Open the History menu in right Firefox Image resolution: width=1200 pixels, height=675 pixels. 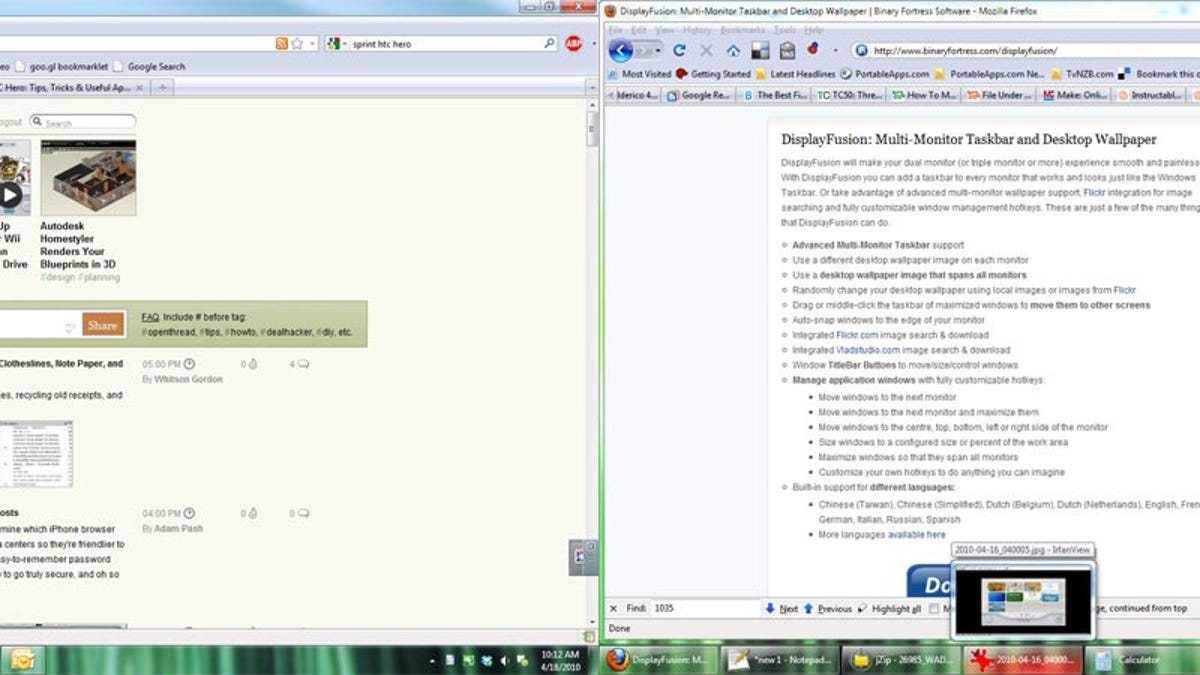(697, 30)
